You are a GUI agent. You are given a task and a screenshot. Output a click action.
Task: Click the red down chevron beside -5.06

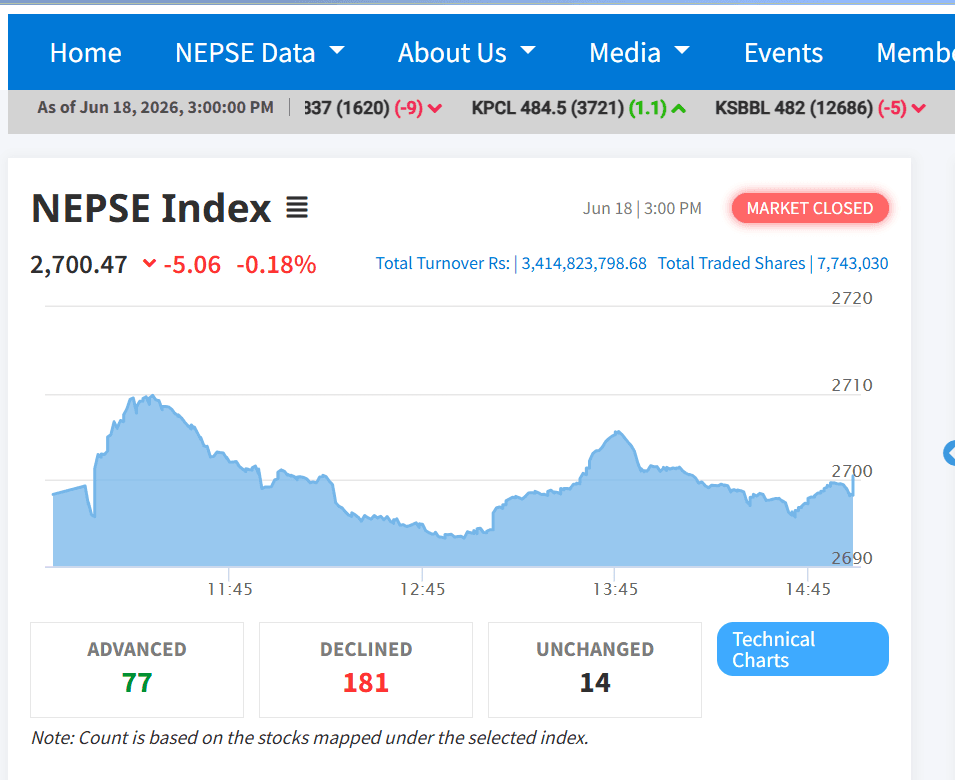pos(149,264)
